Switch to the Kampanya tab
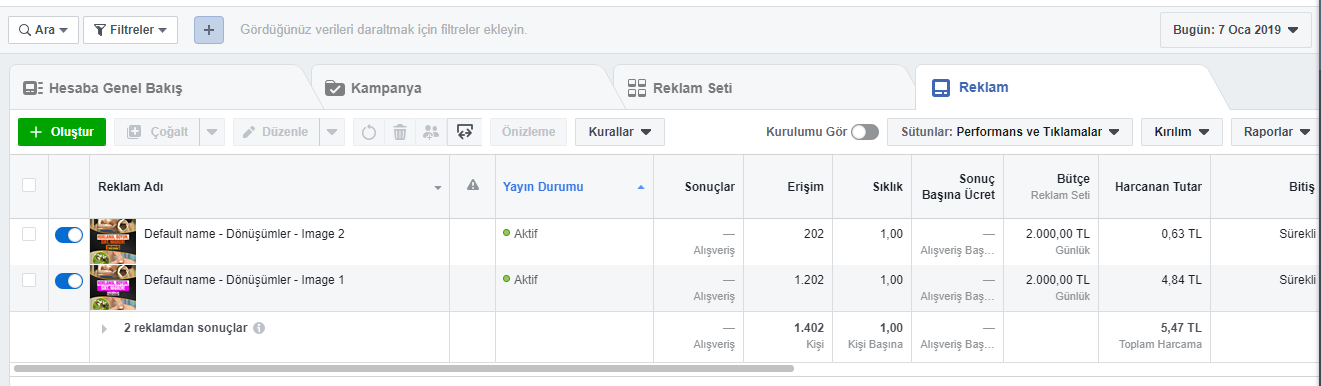The image size is (1321, 386). coord(460,88)
